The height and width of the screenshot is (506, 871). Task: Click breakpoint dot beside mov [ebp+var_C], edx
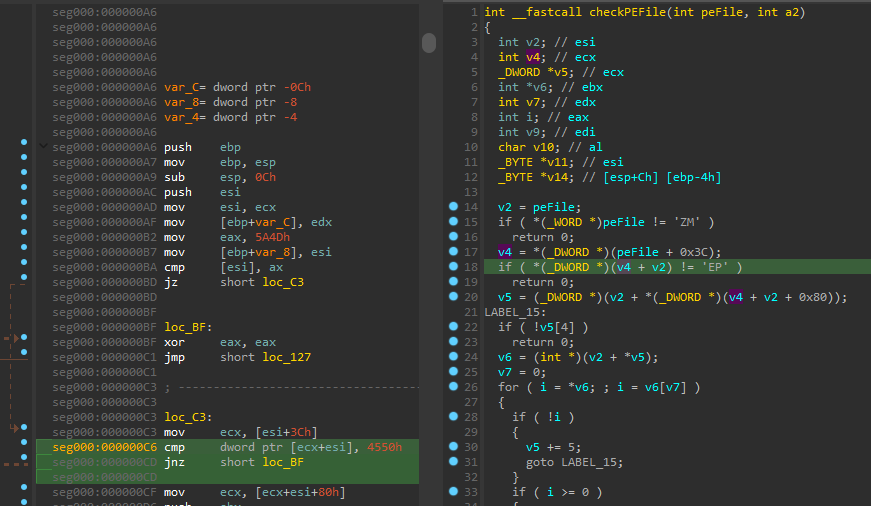pyautogui.click(x=24, y=217)
